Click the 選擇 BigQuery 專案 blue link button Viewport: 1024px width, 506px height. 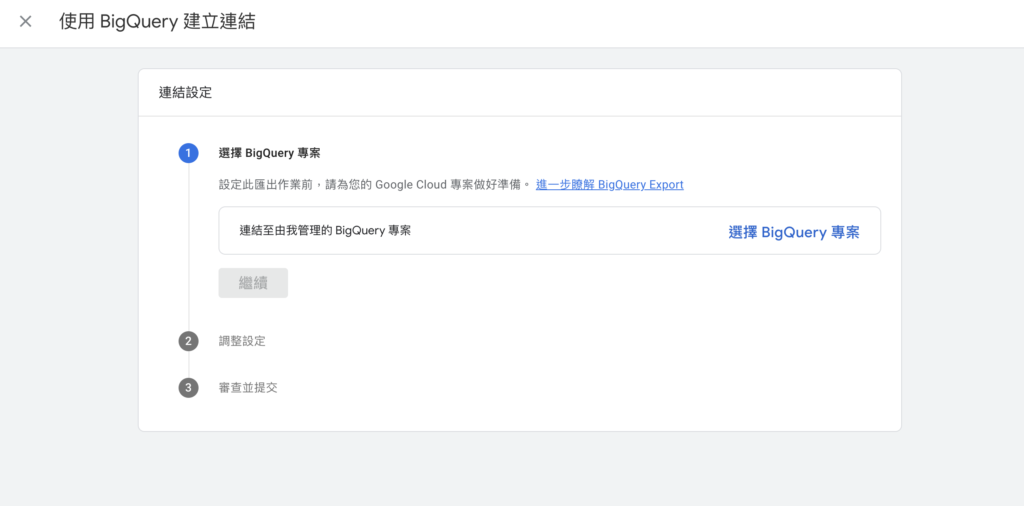[793, 232]
